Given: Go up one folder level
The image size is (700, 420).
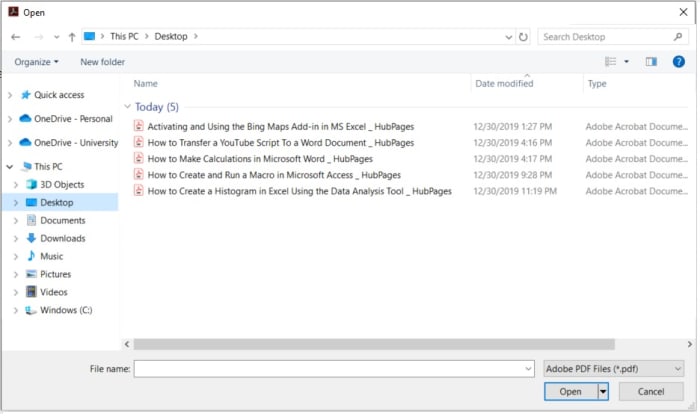Looking at the screenshot, I should (x=72, y=37).
